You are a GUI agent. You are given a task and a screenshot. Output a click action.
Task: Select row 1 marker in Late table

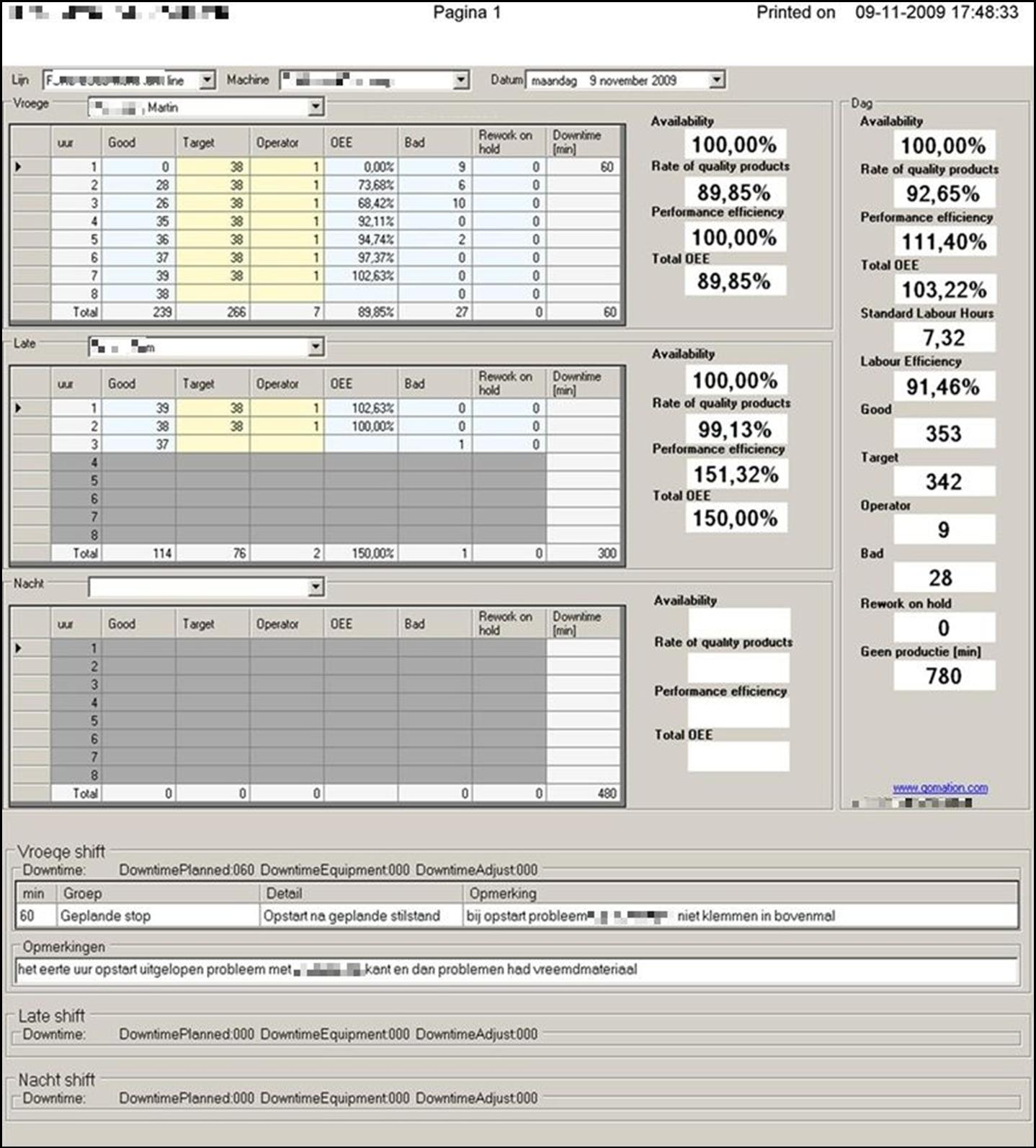point(31,408)
